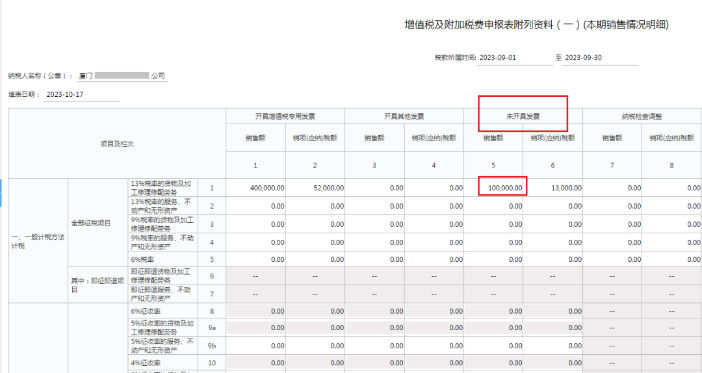The image size is (702, 373).
Task: Click column 1 sales cell in row 2
Action: tap(256, 206)
